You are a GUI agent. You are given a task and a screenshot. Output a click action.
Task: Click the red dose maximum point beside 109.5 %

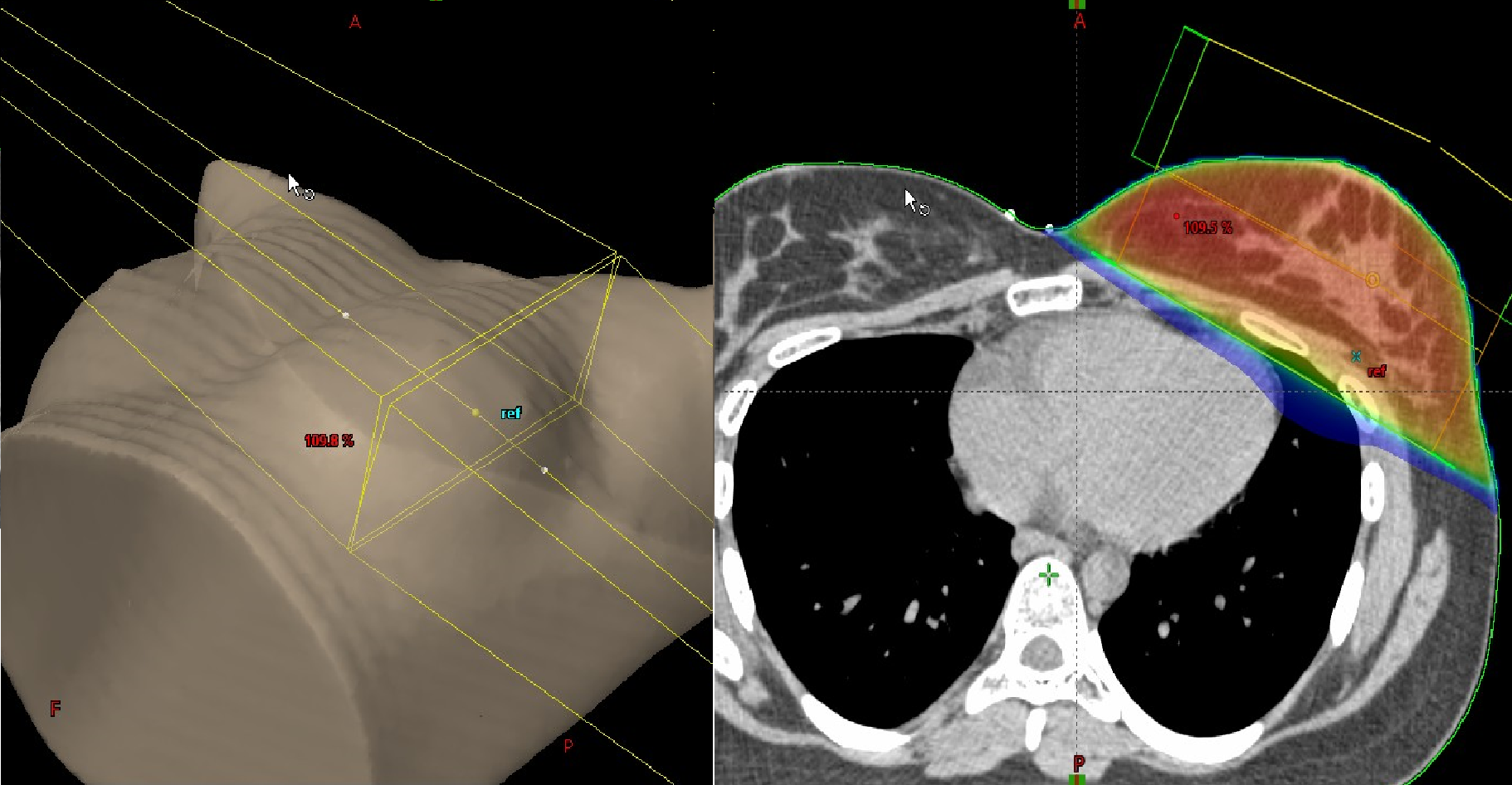pos(1176,217)
